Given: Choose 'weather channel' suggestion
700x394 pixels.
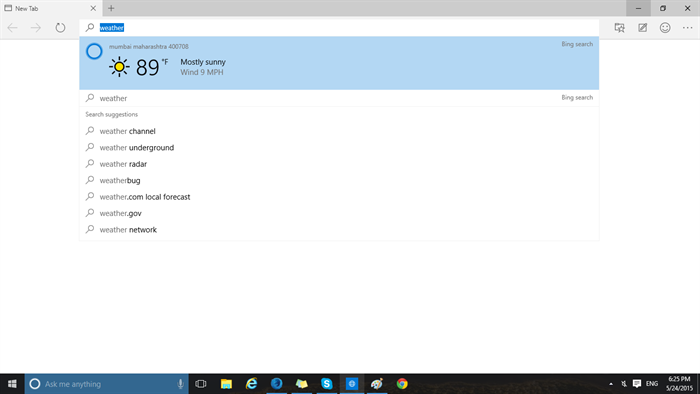Looking at the screenshot, I should coord(339,131).
